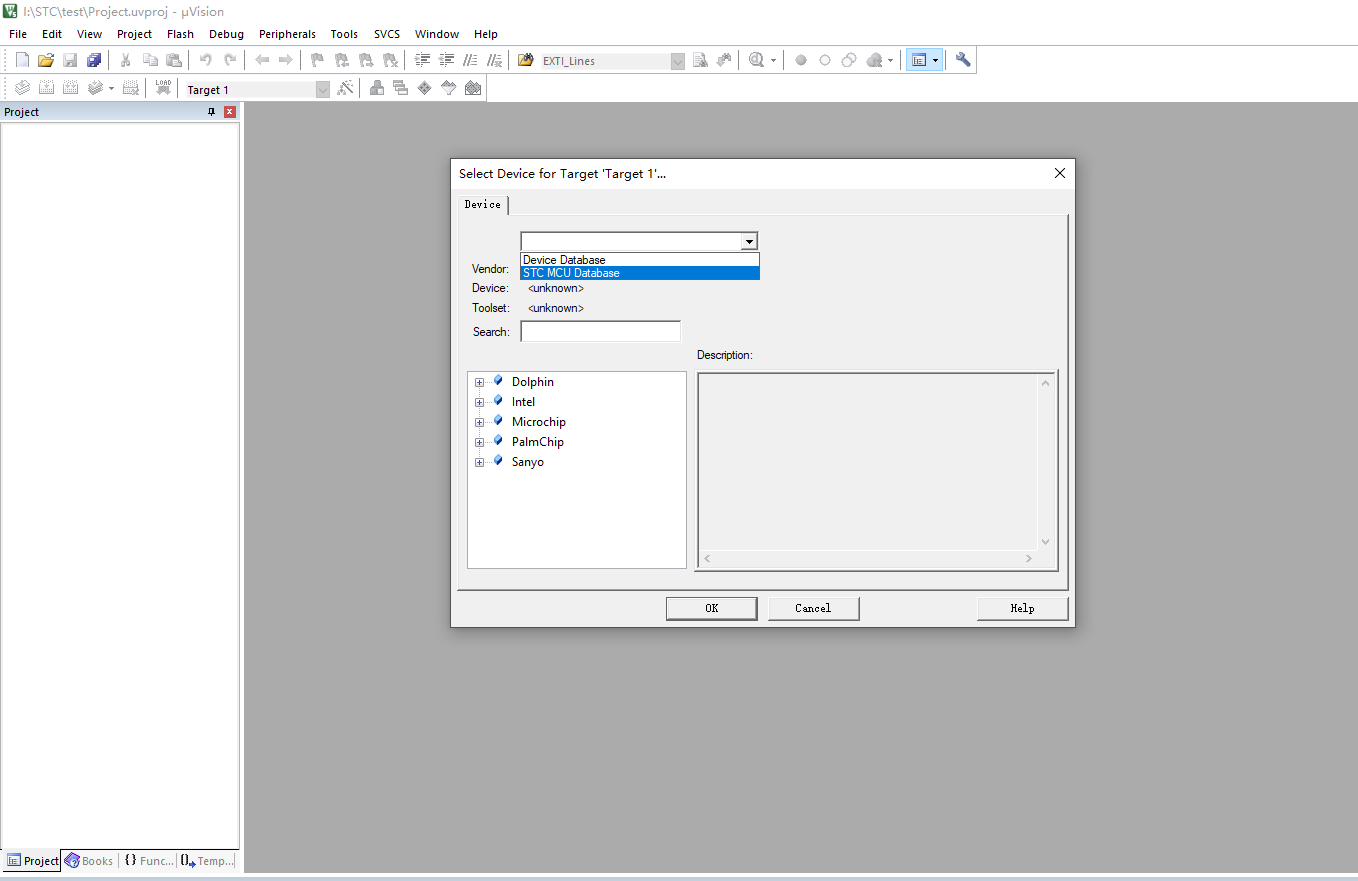Click the Description box scroll down arrow
Image resolution: width=1358 pixels, height=881 pixels.
tap(1045, 542)
